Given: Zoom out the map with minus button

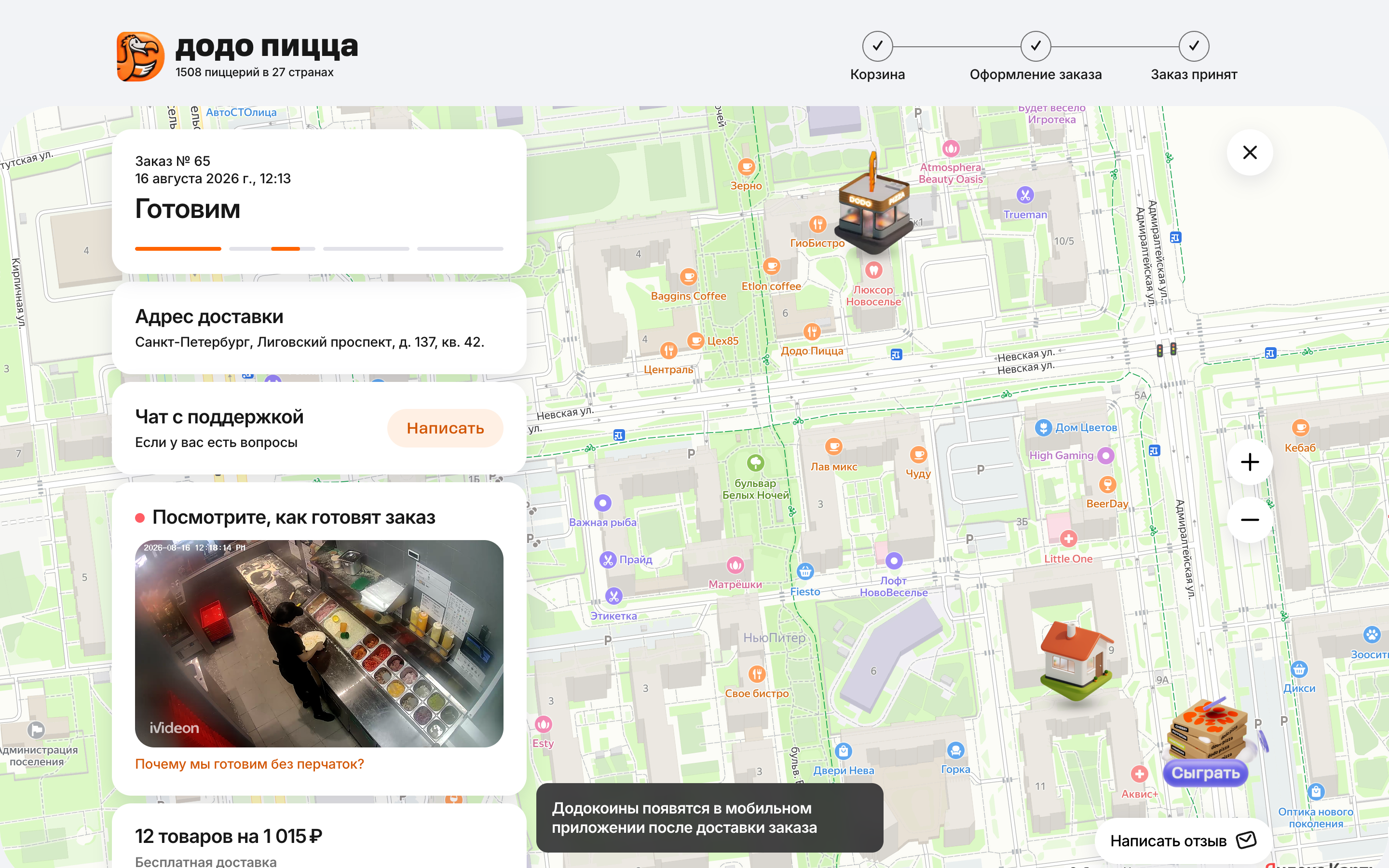Looking at the screenshot, I should pyautogui.click(x=1250, y=520).
